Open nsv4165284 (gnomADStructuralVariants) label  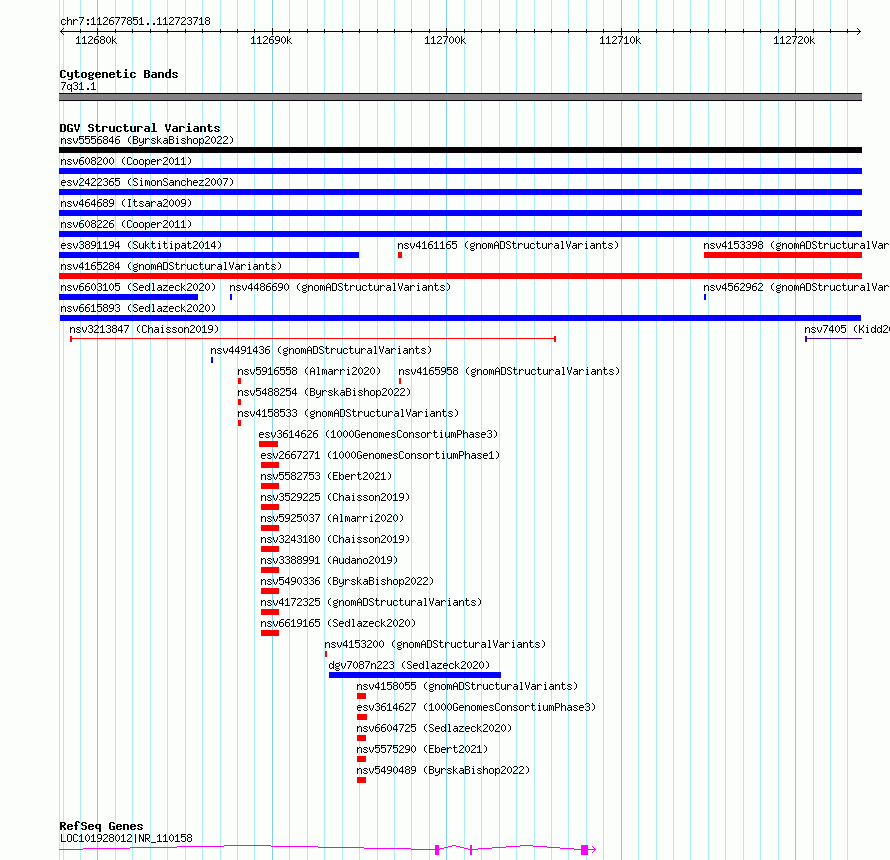(171, 266)
